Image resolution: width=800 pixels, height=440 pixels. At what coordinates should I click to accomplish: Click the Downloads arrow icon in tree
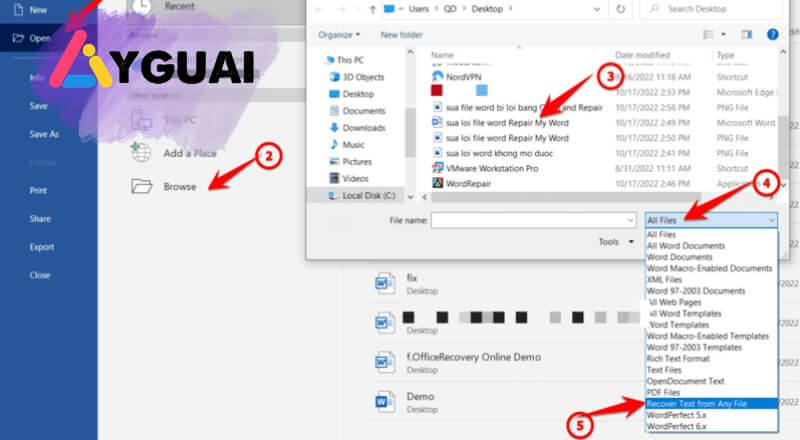click(x=334, y=128)
